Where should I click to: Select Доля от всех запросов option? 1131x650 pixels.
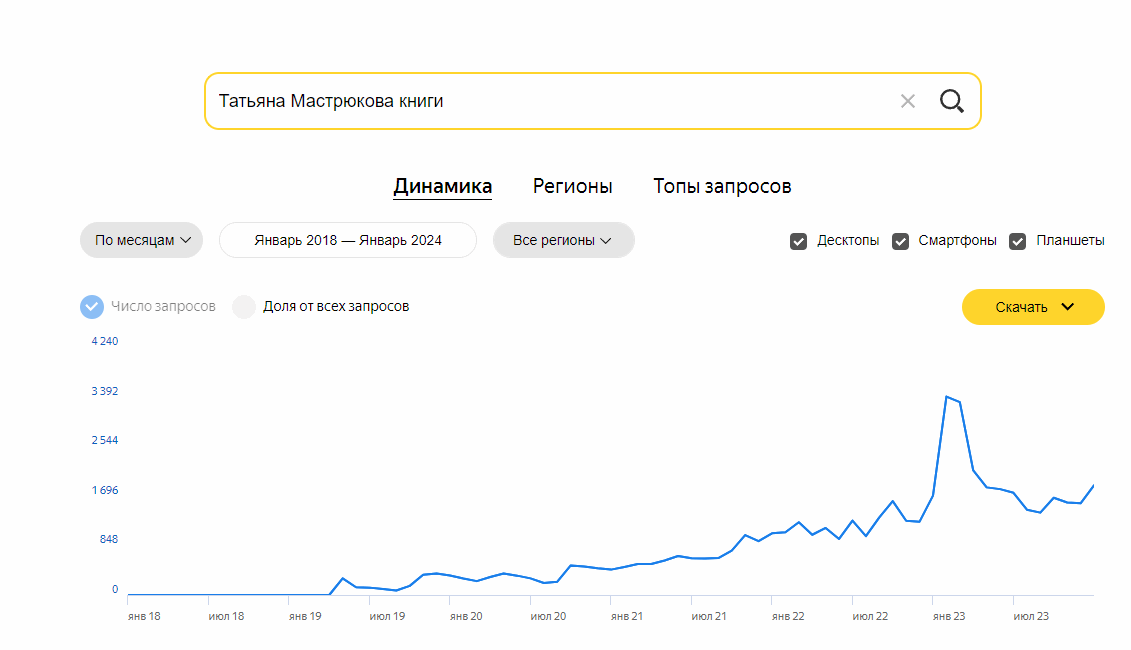[245, 306]
